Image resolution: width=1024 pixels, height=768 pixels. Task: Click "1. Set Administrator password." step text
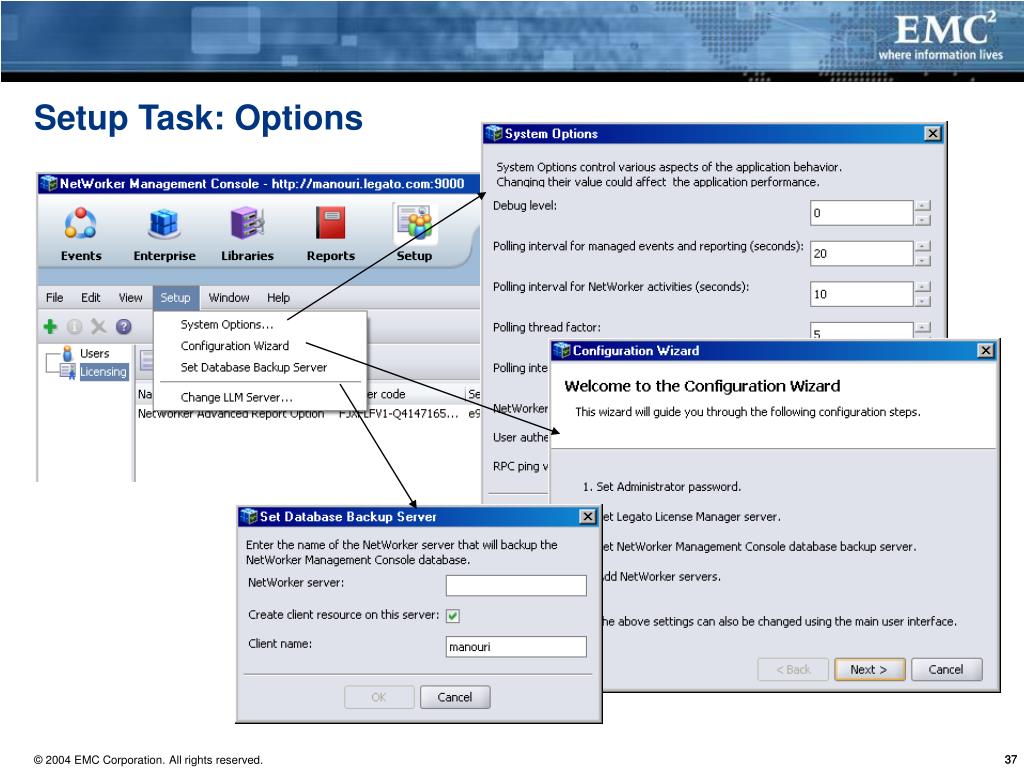(662, 487)
